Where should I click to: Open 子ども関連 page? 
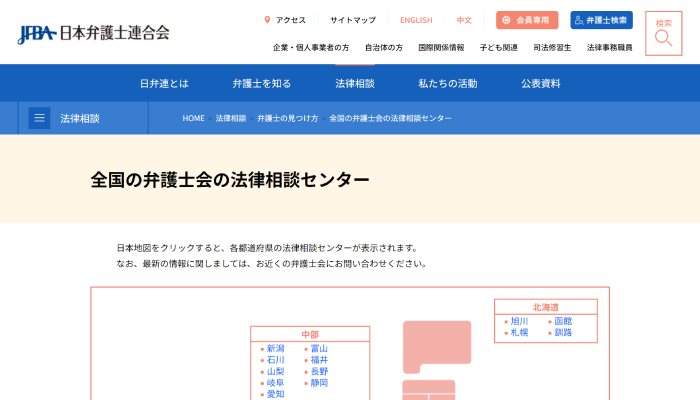pyautogui.click(x=499, y=47)
